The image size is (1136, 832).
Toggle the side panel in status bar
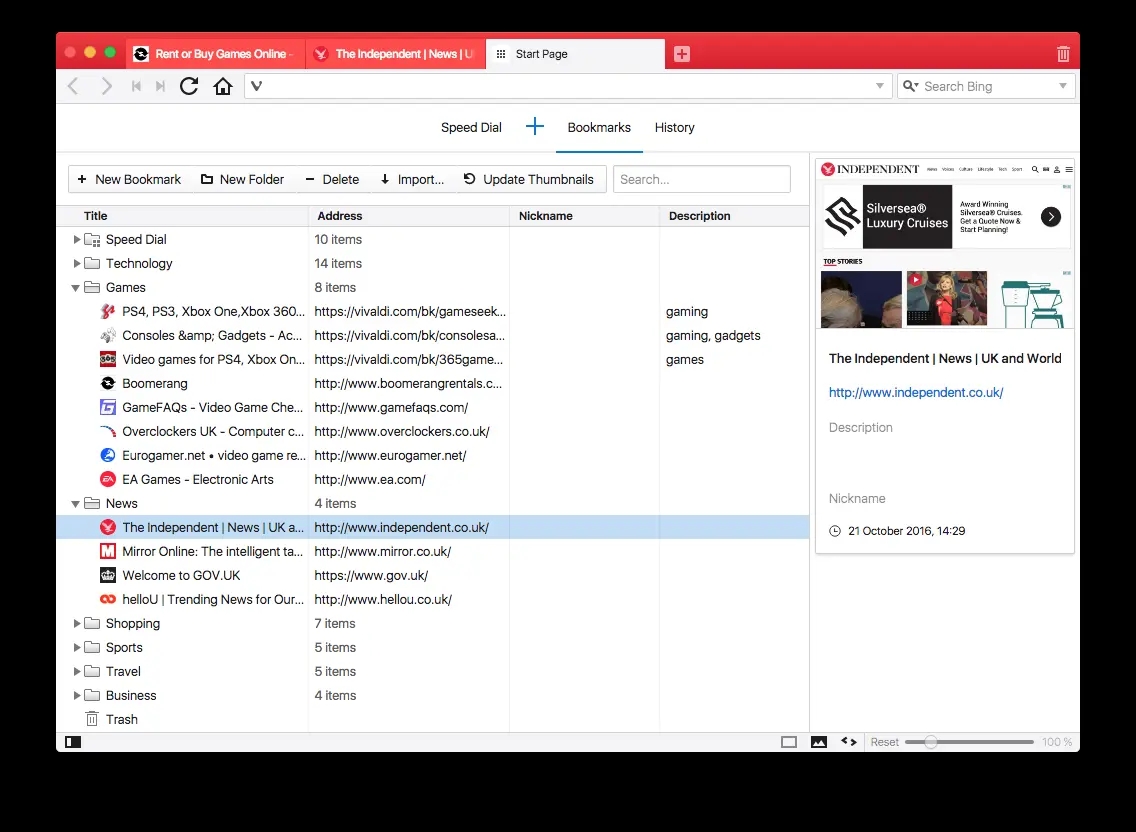pyautogui.click(x=73, y=742)
